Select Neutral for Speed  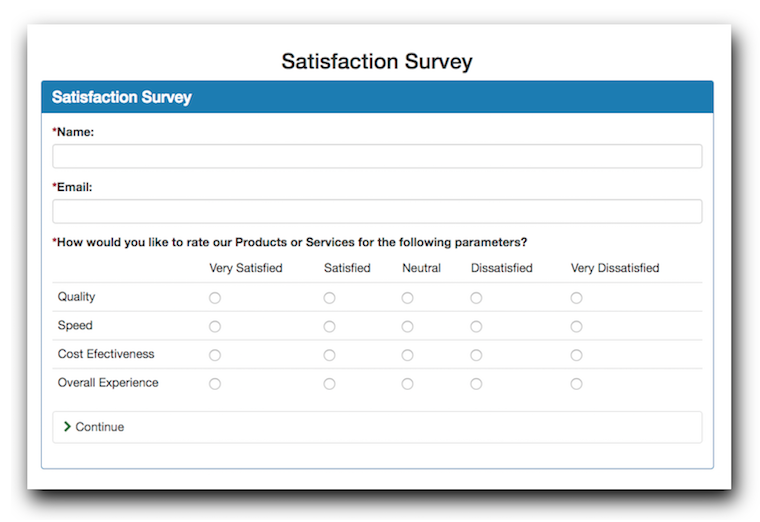pos(408,327)
